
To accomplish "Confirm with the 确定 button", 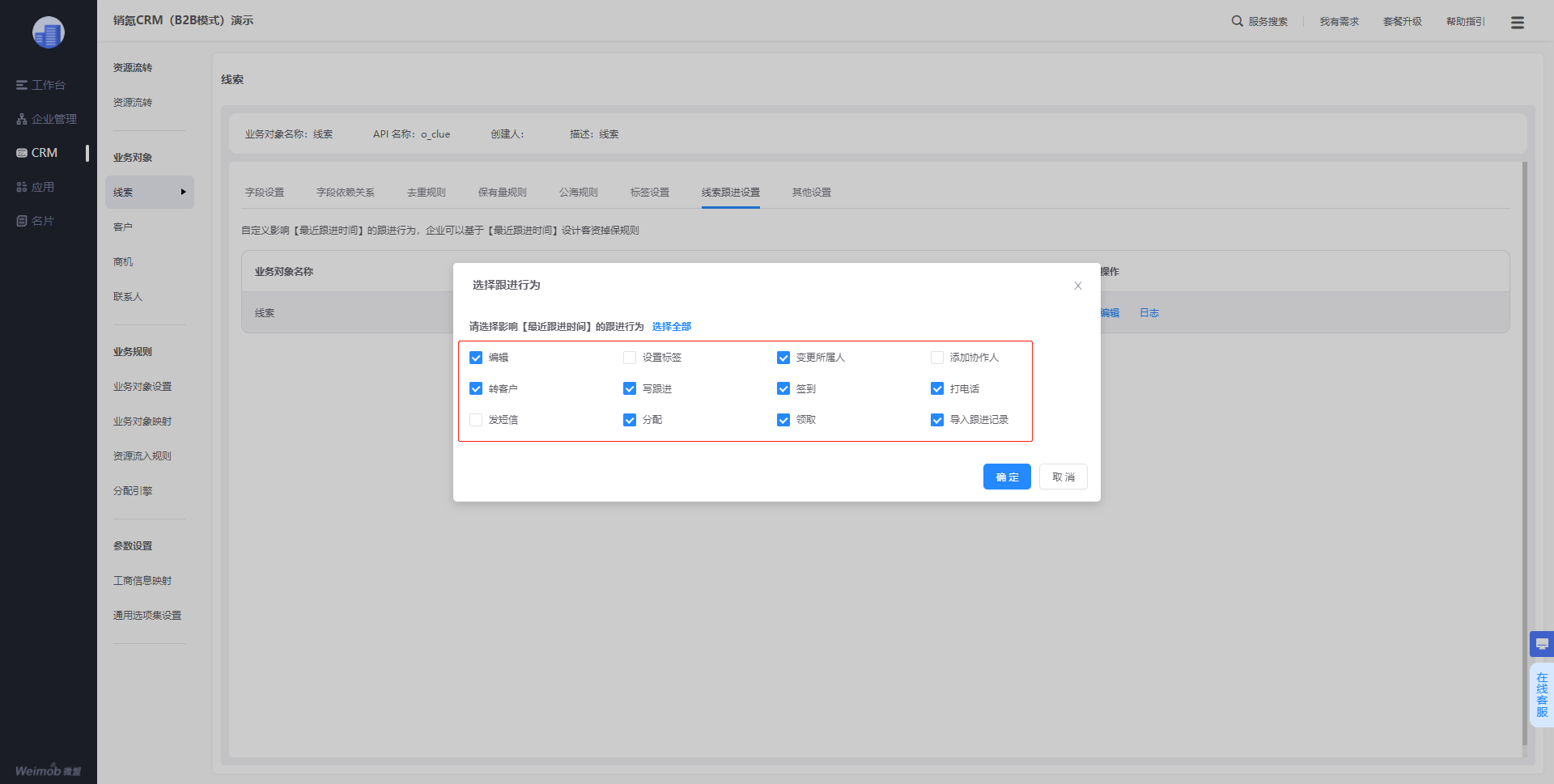I will (x=1007, y=477).
